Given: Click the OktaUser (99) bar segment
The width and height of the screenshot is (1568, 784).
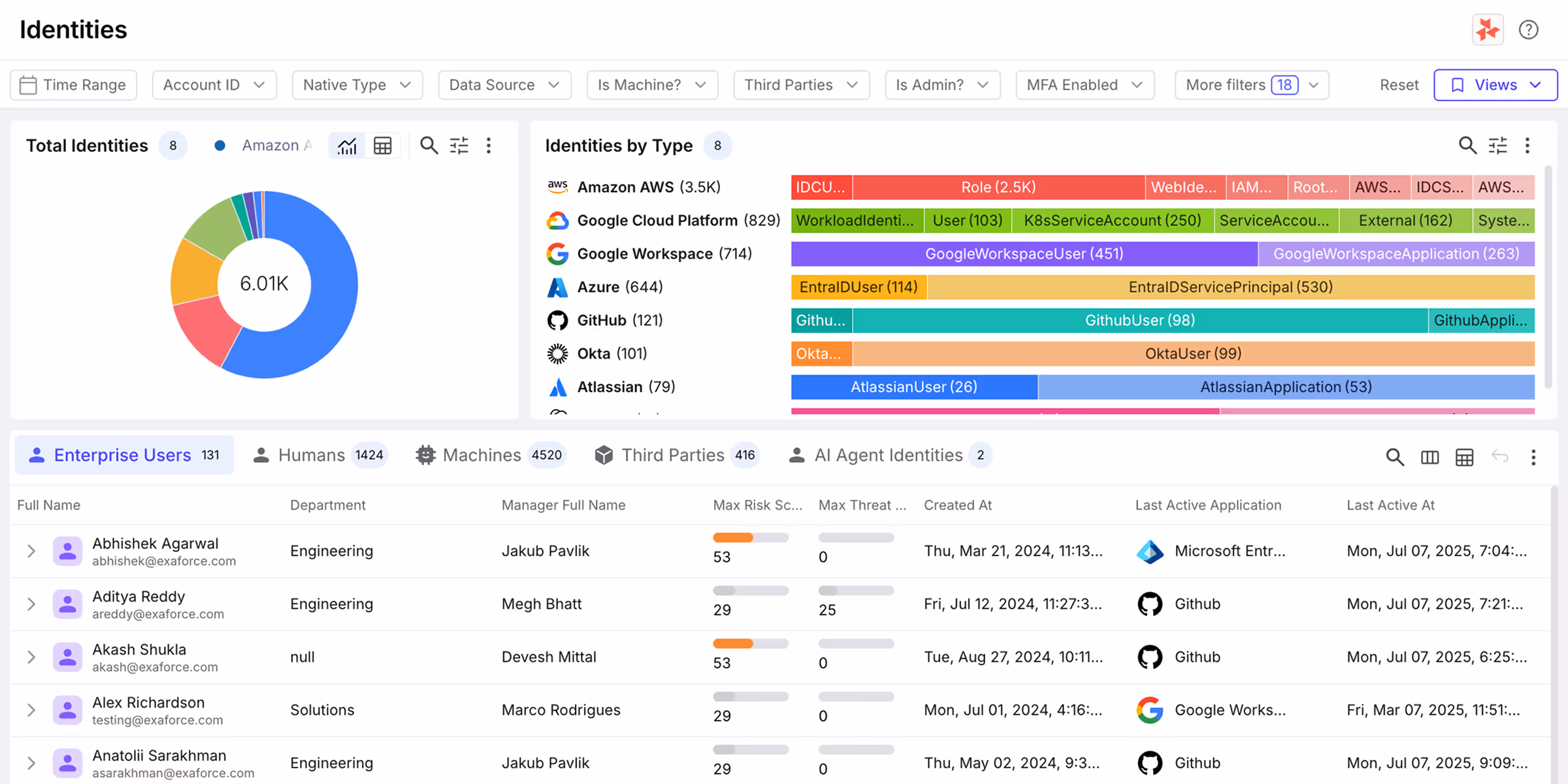Looking at the screenshot, I should 1194,354.
